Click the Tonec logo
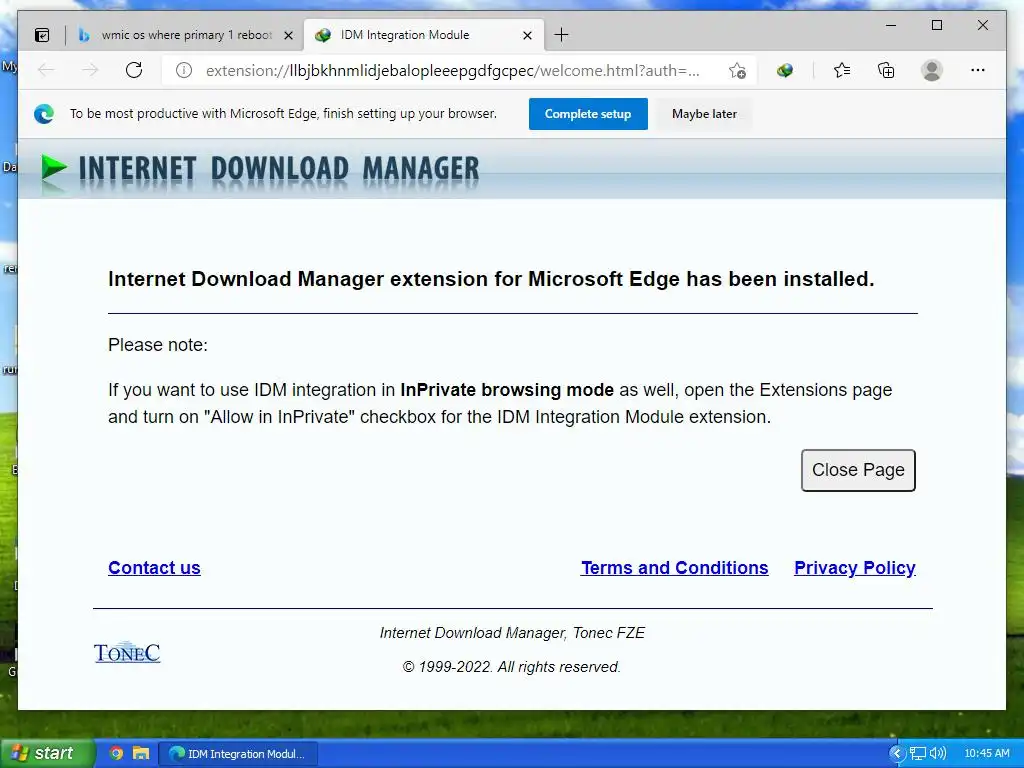The width and height of the screenshot is (1024, 768). click(127, 652)
